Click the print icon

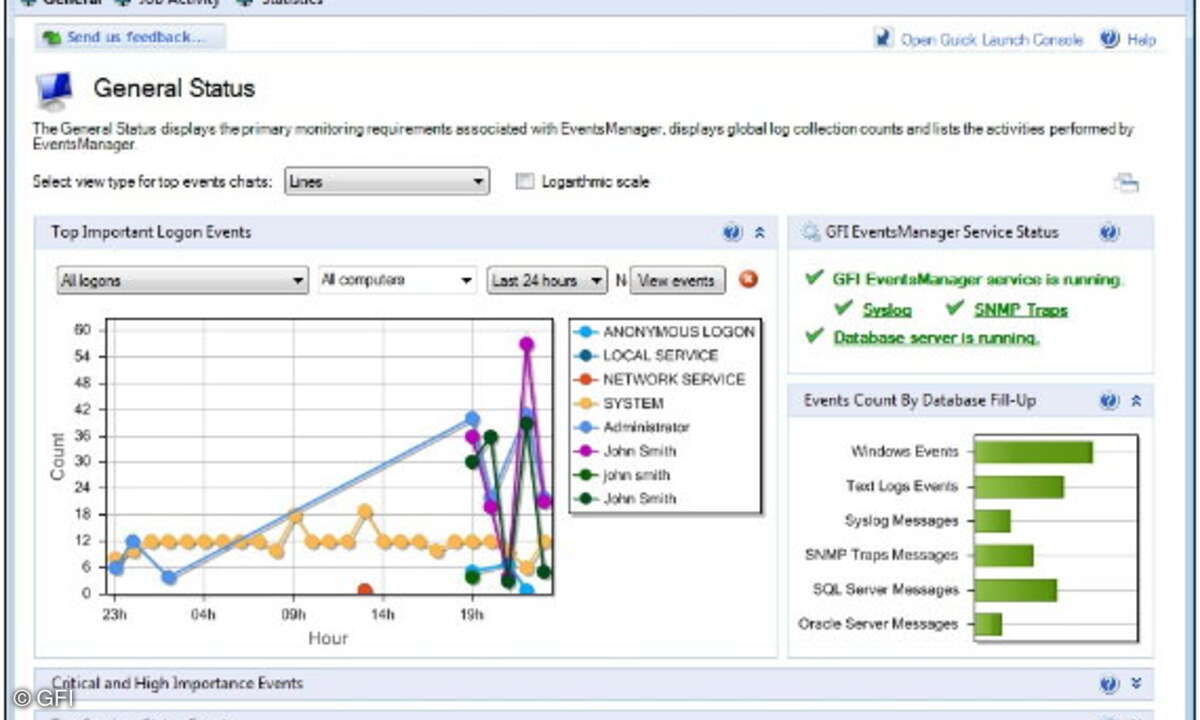pyautogui.click(x=1126, y=182)
